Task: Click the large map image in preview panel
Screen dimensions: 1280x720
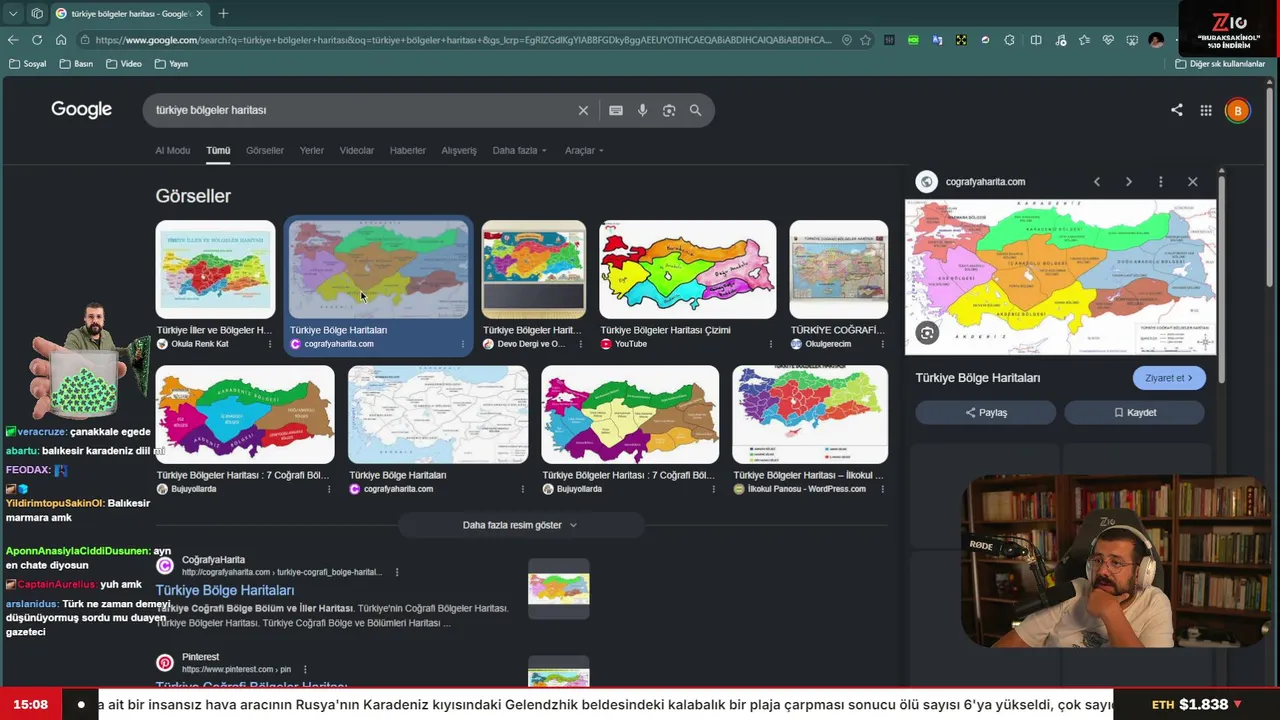Action: tap(1060, 277)
